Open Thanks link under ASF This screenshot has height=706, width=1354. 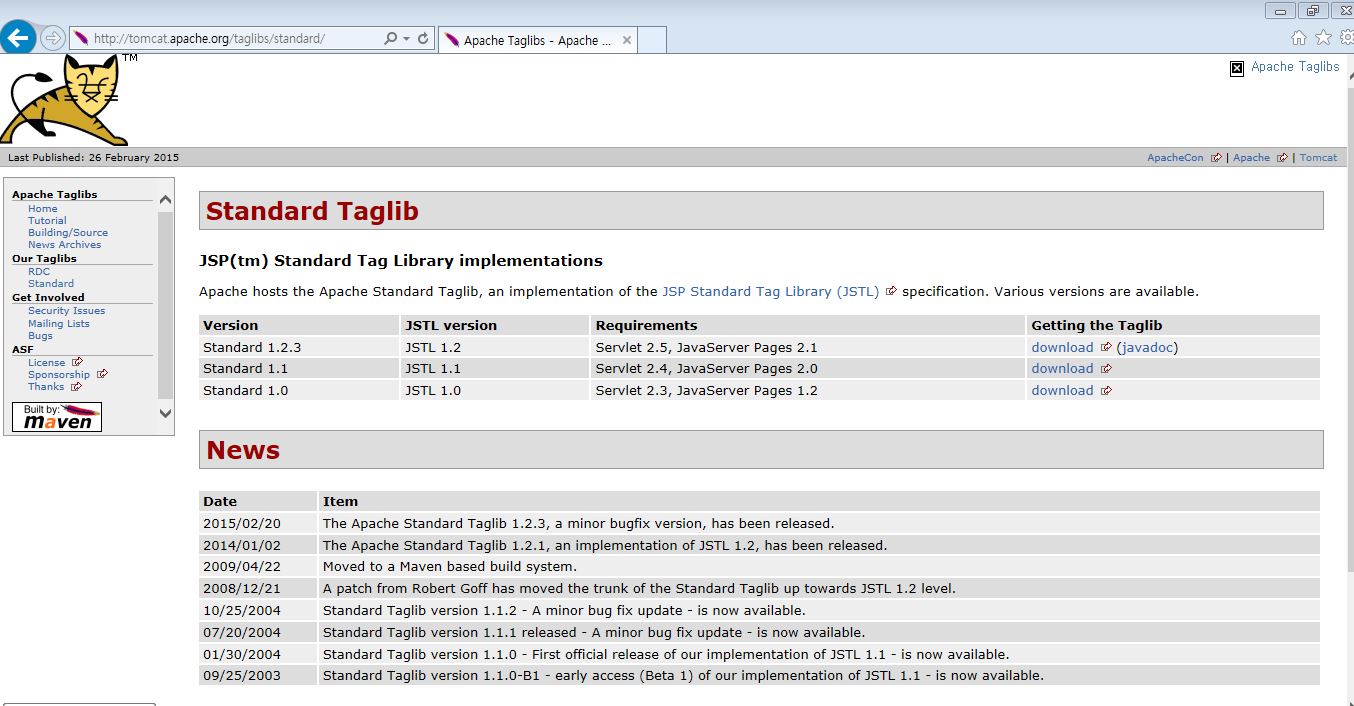tap(46, 387)
